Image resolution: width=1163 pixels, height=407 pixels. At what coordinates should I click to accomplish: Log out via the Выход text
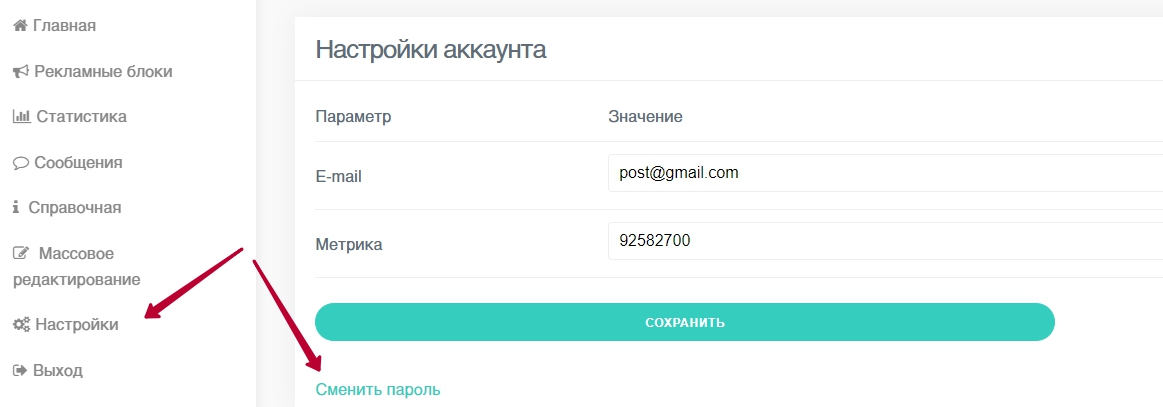pos(58,371)
